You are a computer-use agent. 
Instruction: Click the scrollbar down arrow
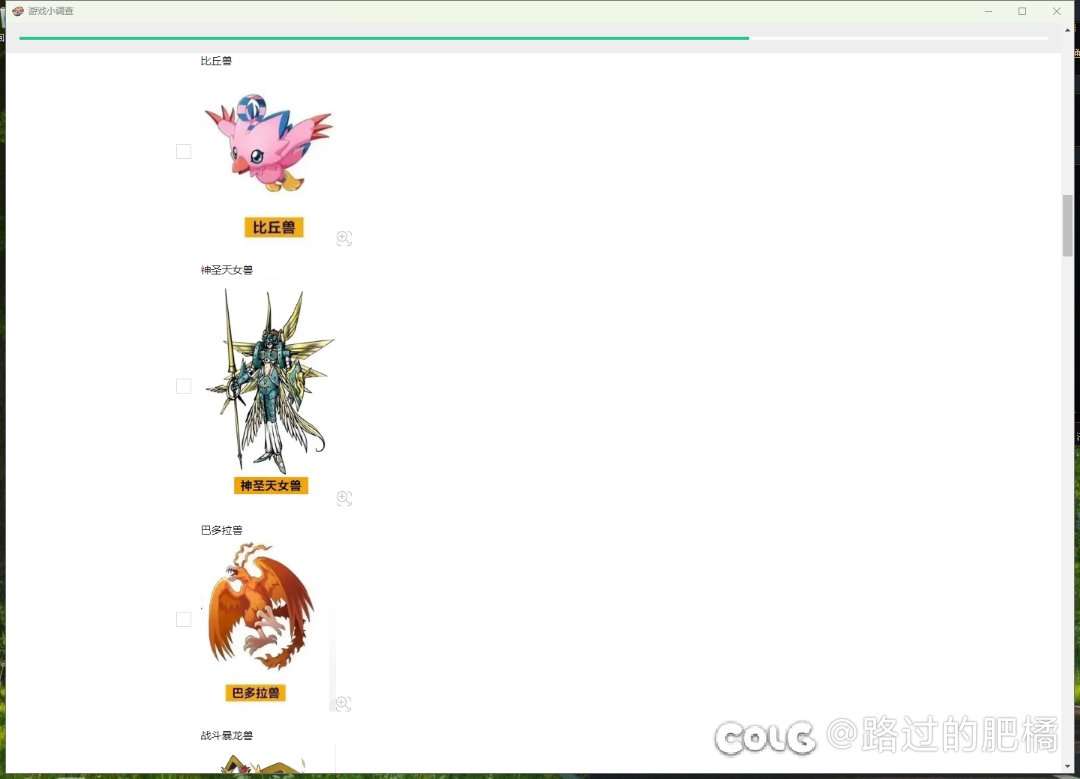(1068, 766)
